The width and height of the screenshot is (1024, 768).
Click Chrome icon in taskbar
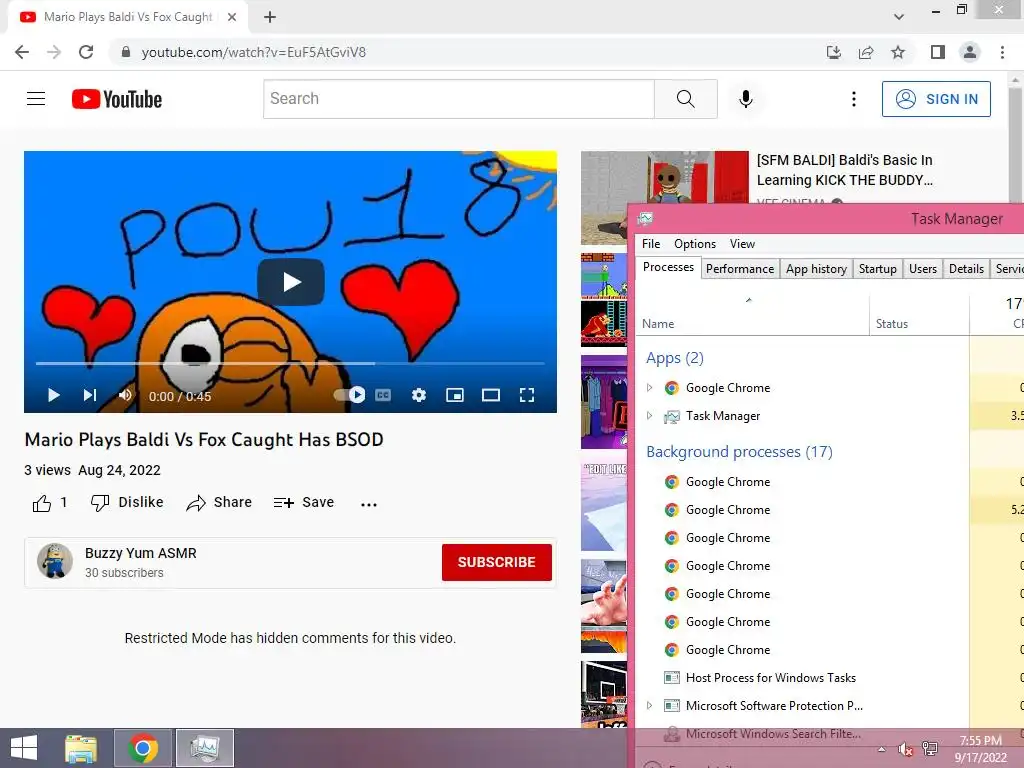pos(143,748)
